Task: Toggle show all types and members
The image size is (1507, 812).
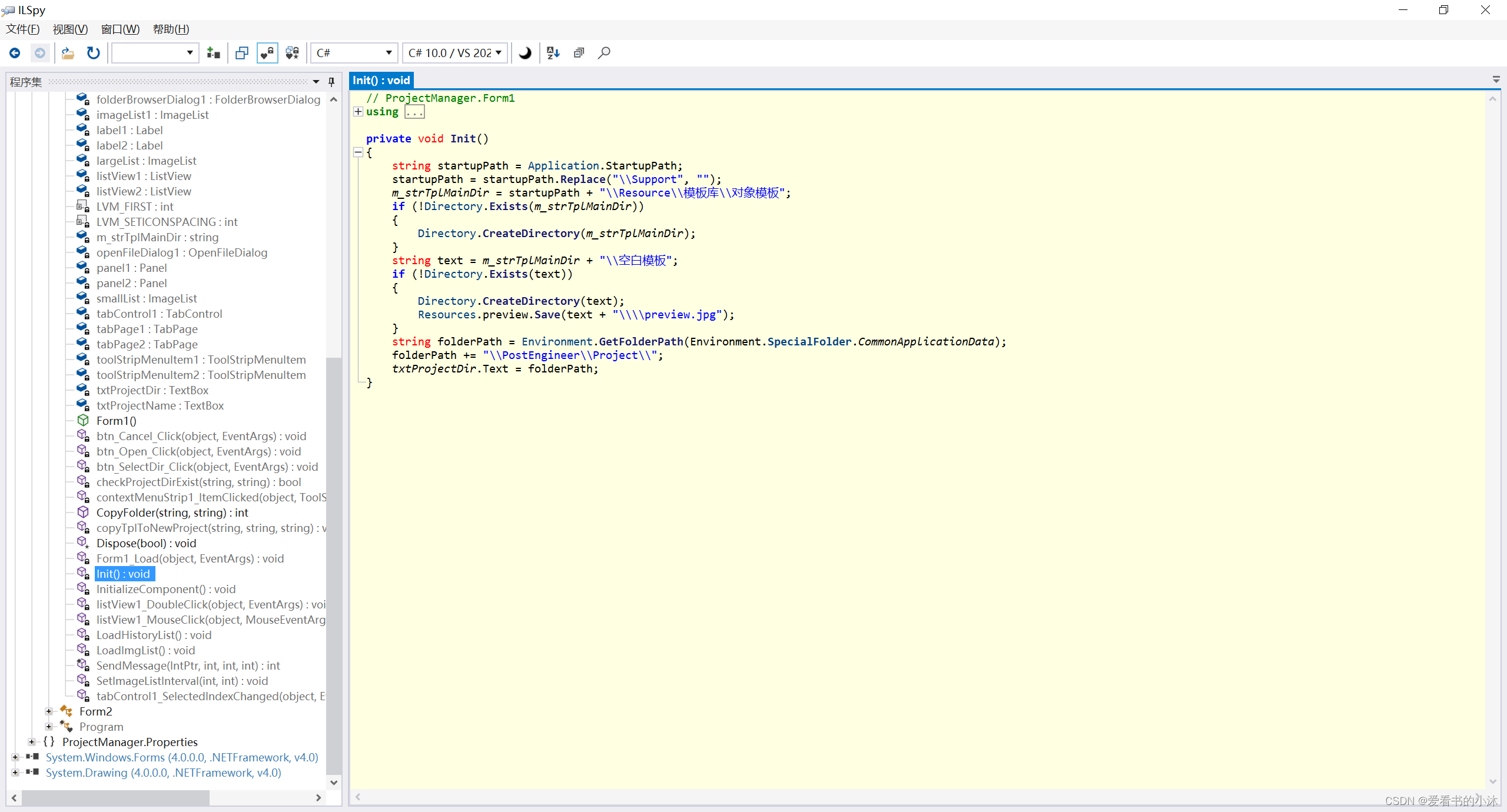Action: pyautogui.click(x=293, y=53)
